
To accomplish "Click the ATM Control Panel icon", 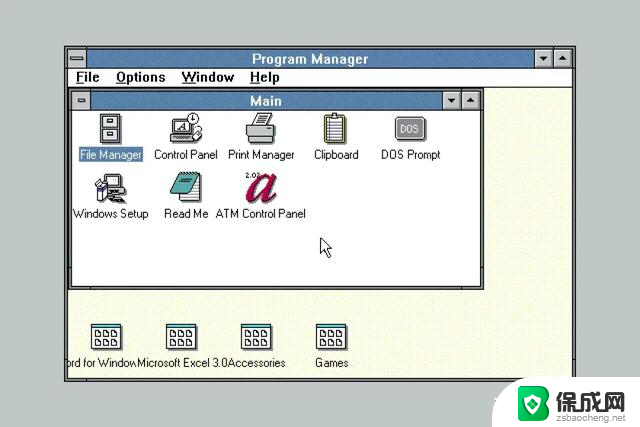I will coord(261,187).
